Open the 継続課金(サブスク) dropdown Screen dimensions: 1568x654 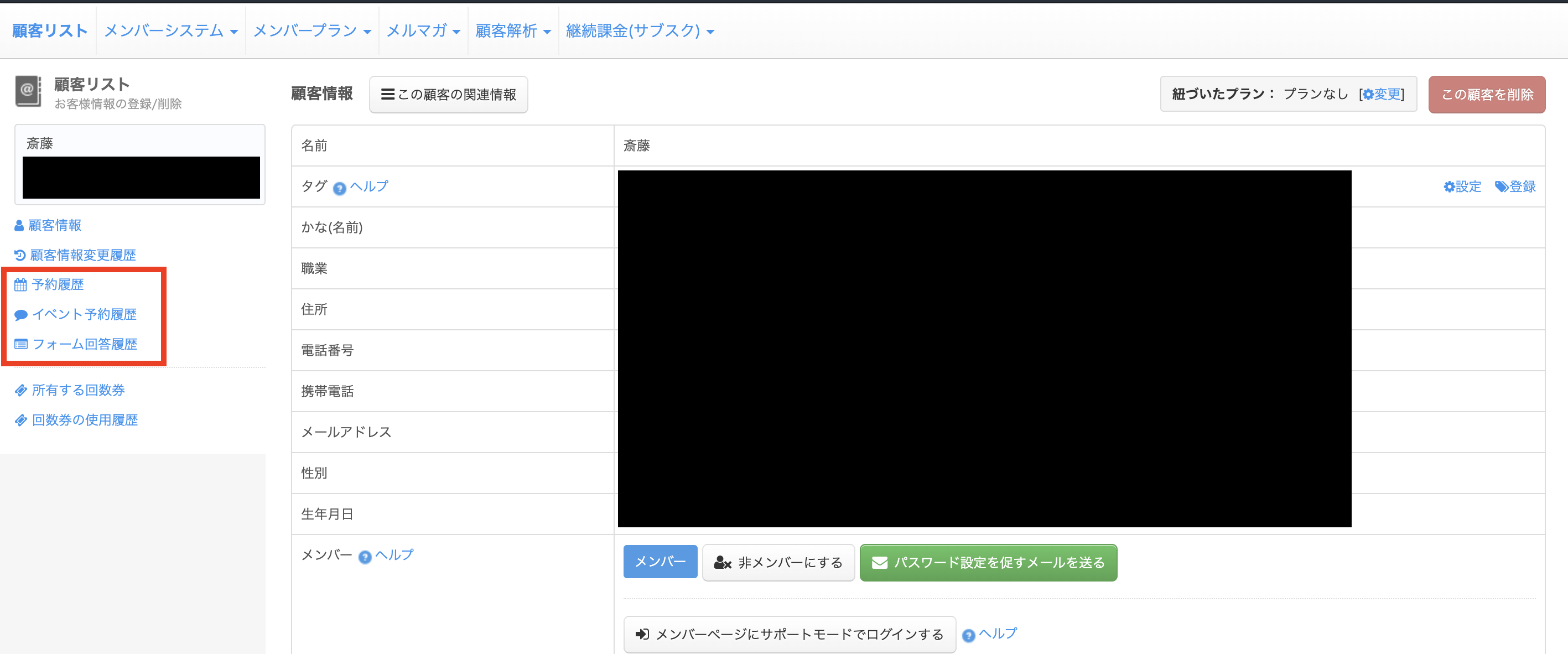[x=640, y=30]
